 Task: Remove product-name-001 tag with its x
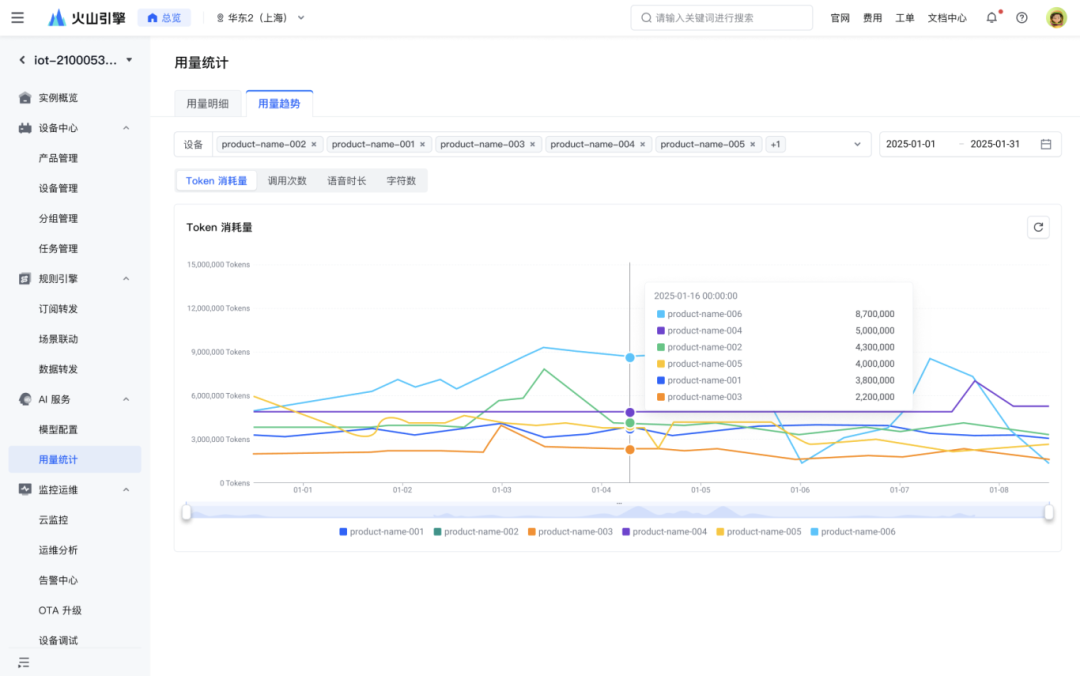[x=422, y=145]
